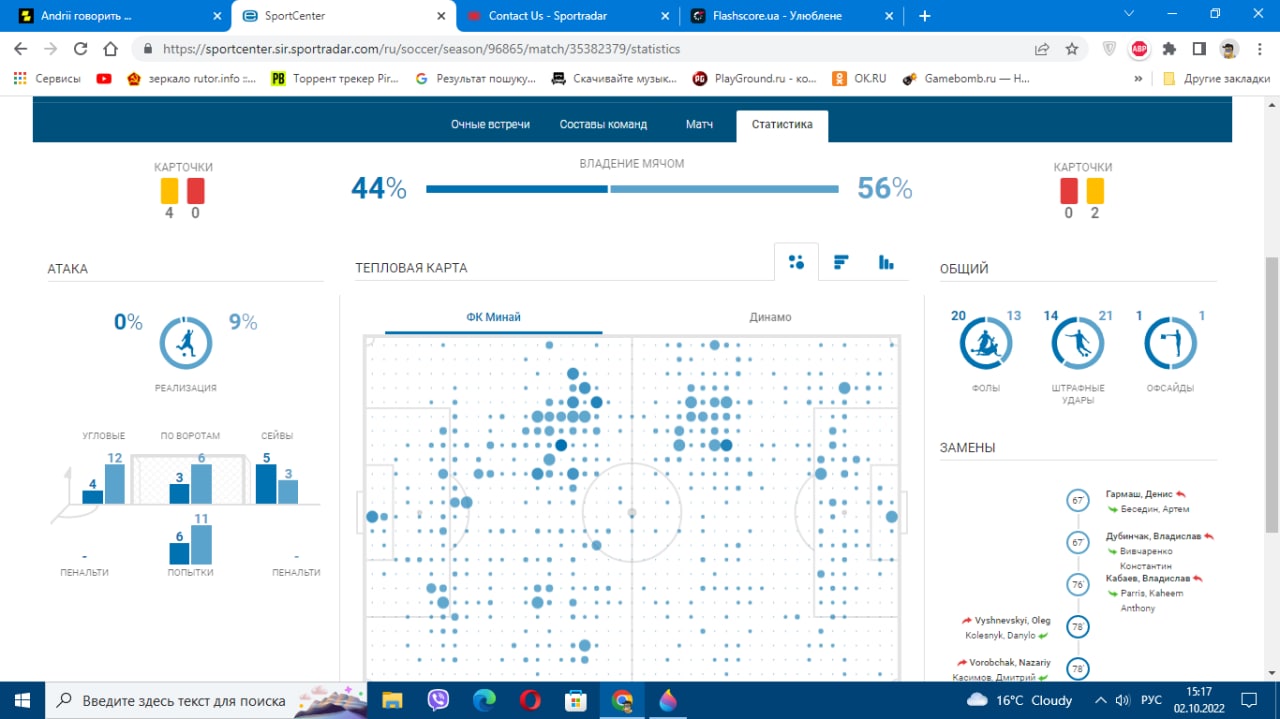Show hidden system tray icons
Viewport: 1280px width, 719px height.
(1100, 700)
